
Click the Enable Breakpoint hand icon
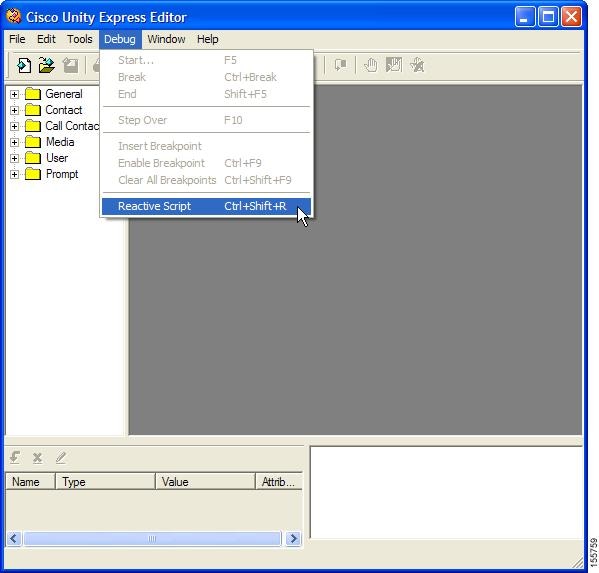(393, 65)
